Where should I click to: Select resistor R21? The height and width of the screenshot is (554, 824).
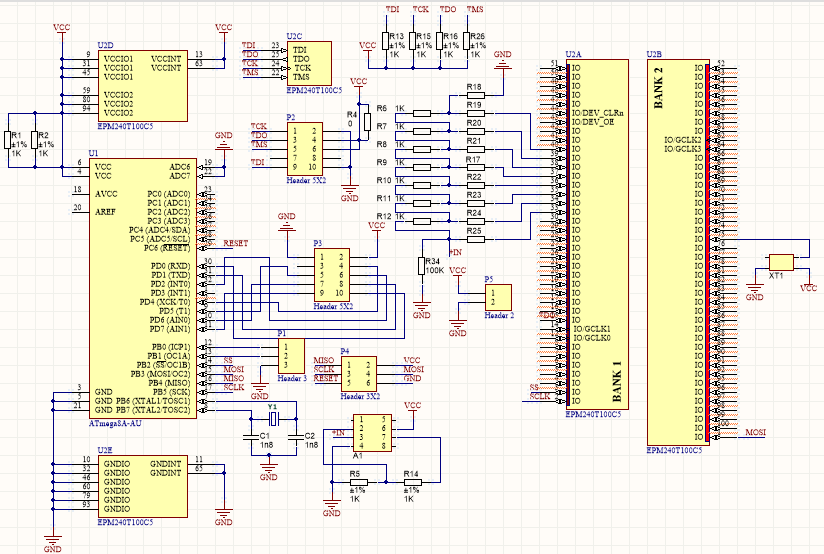[476, 149]
